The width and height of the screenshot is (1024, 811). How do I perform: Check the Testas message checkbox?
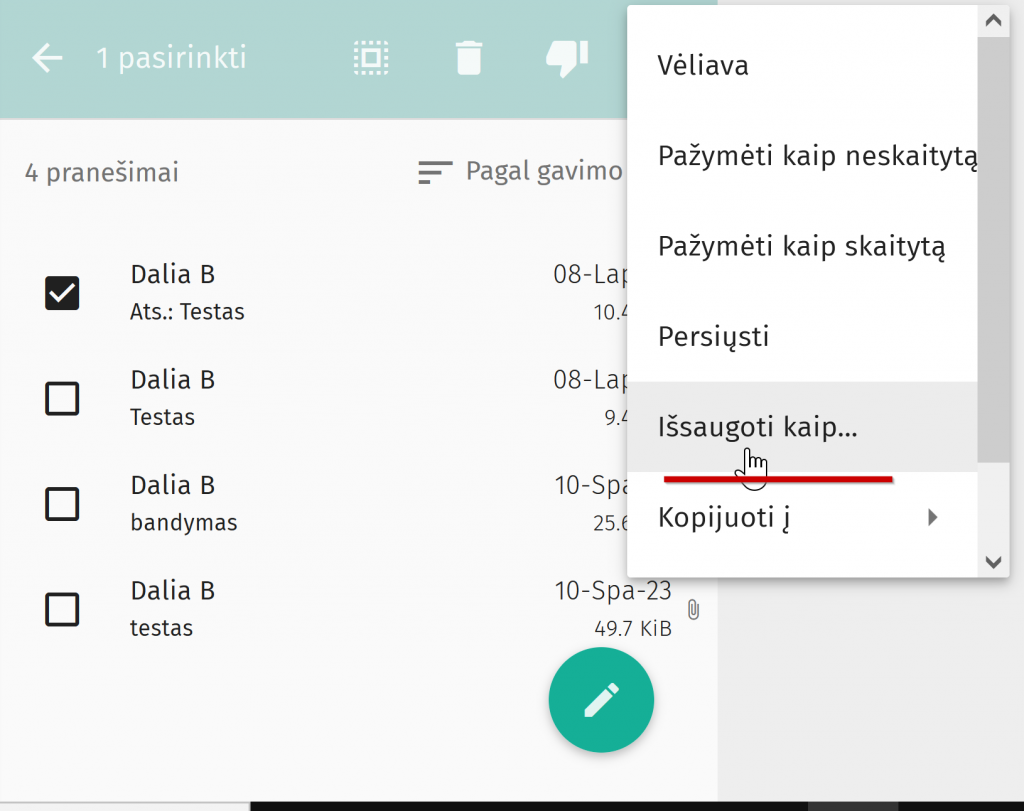(x=62, y=399)
